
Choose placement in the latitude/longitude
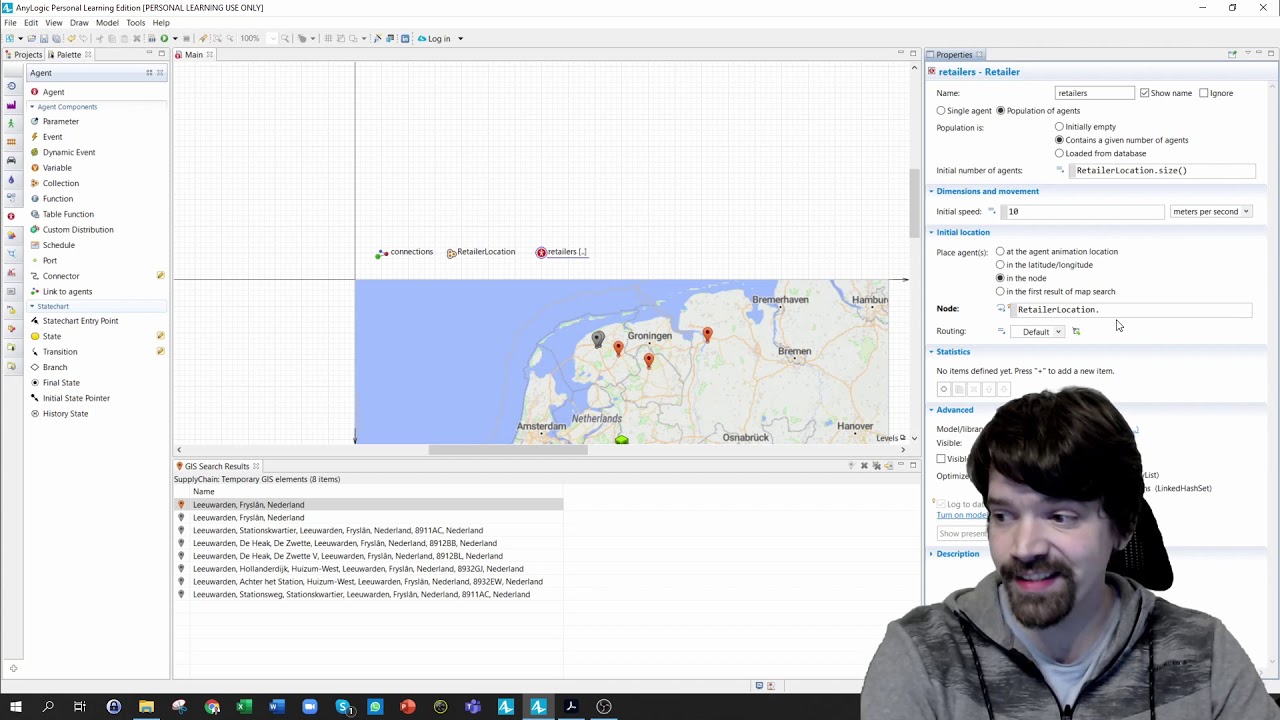(1000, 265)
